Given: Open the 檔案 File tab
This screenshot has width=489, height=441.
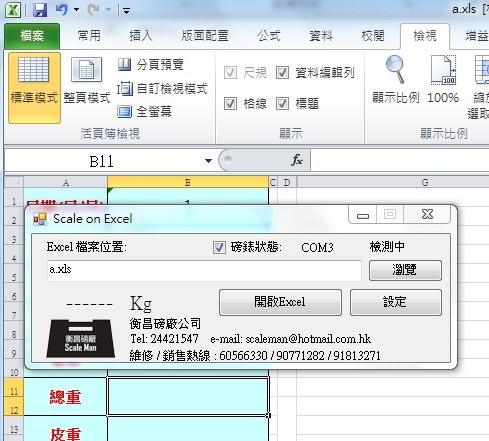Looking at the screenshot, I should 32,36.
